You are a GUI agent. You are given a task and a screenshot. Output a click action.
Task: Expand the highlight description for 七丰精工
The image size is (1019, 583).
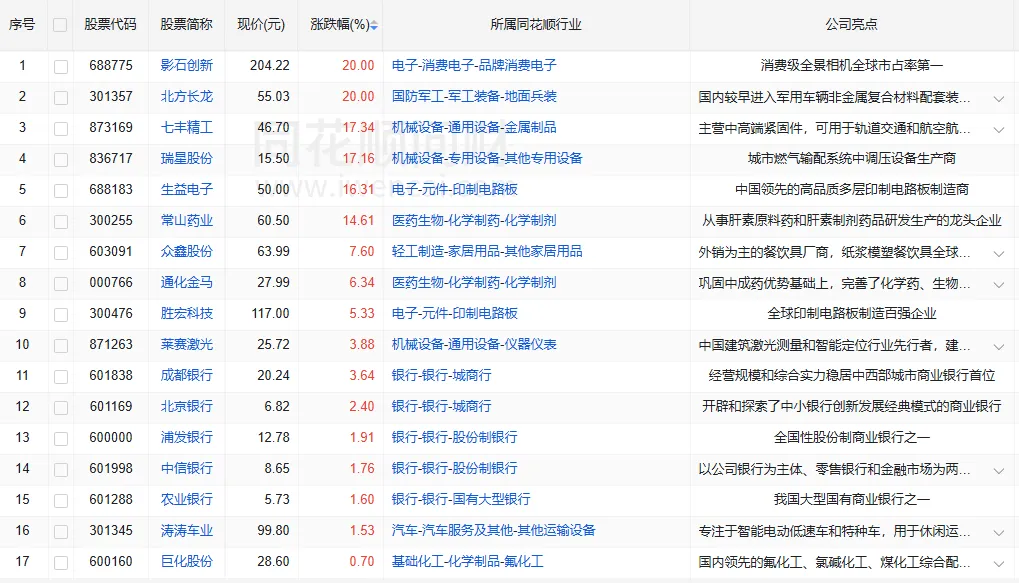999,130
